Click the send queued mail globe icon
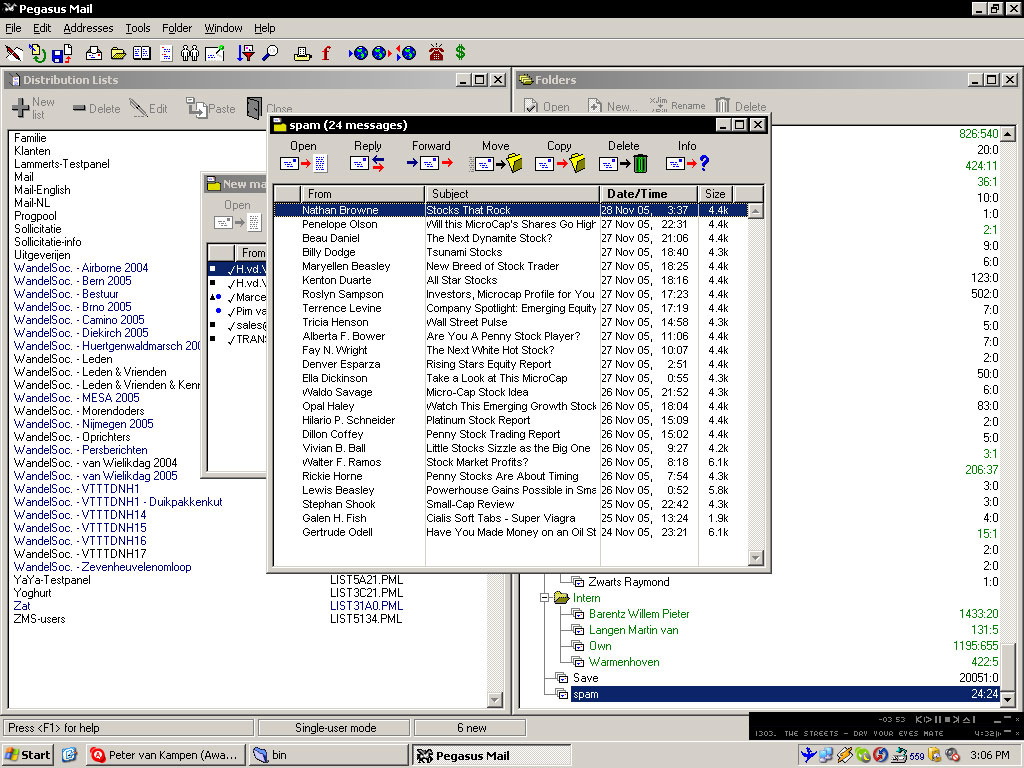Screen dimensions: 1024x768 coord(382,54)
